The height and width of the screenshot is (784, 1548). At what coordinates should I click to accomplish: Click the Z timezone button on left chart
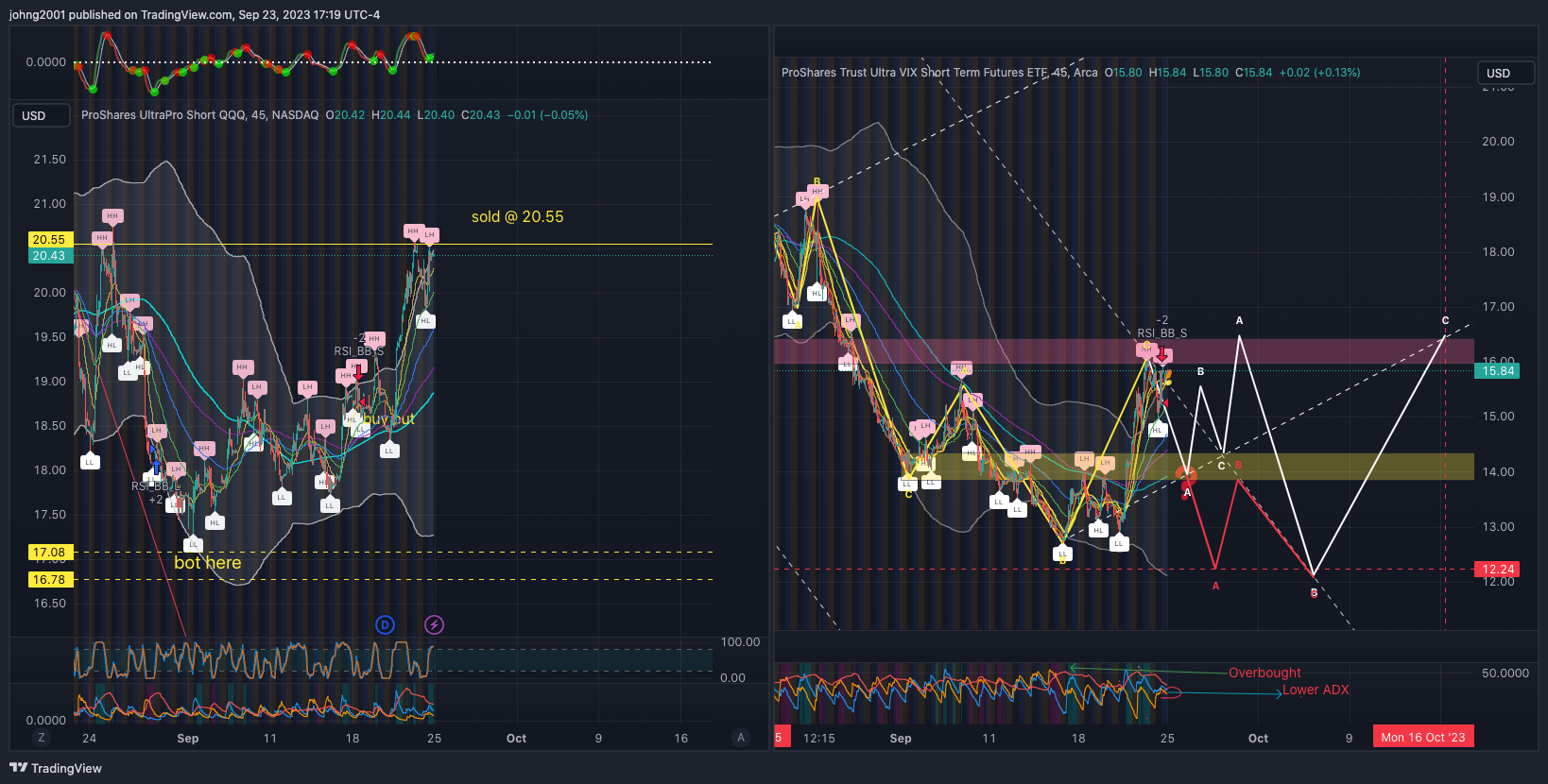41,738
